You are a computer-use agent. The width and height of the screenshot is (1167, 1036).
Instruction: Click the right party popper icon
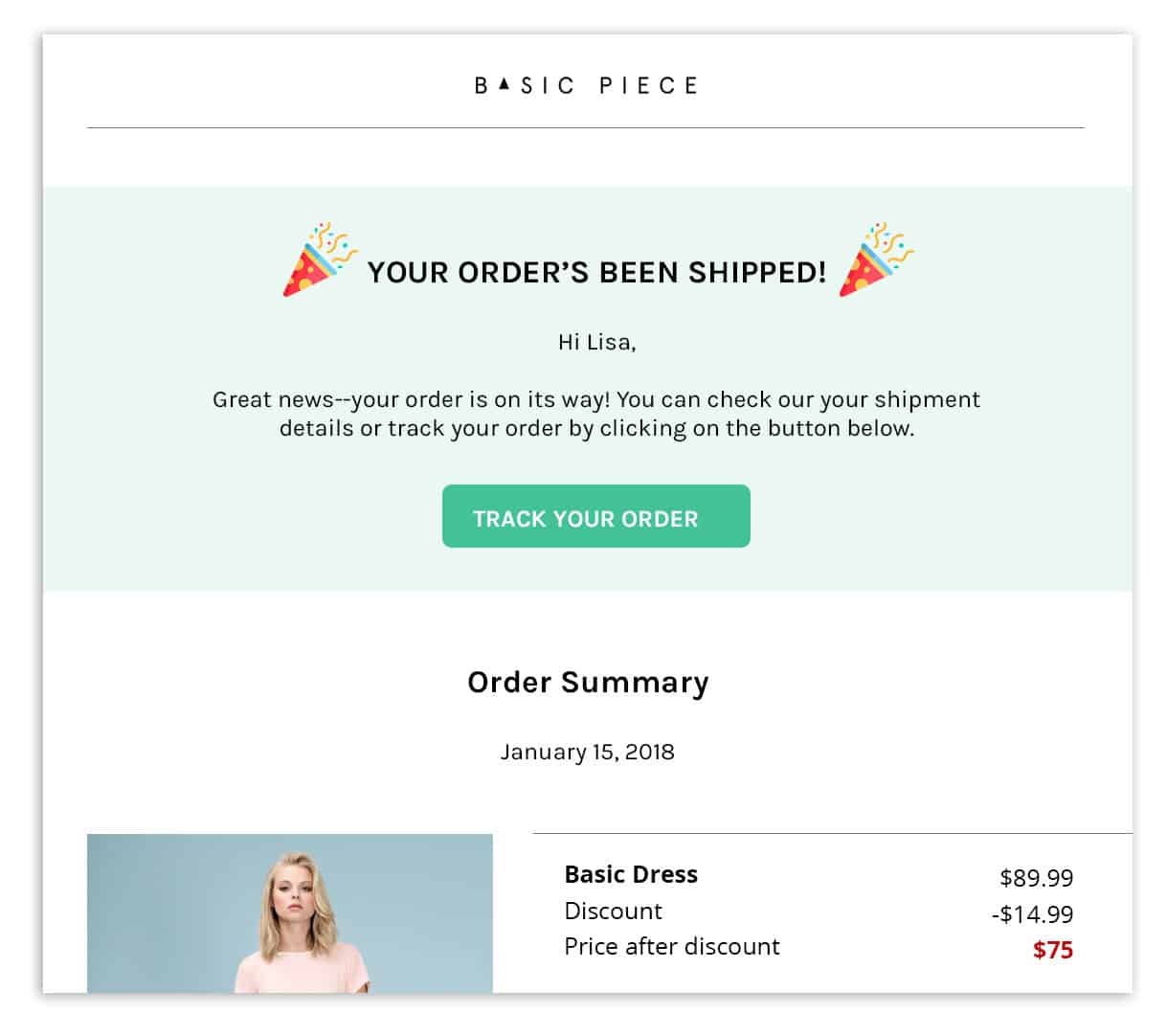[x=876, y=259]
